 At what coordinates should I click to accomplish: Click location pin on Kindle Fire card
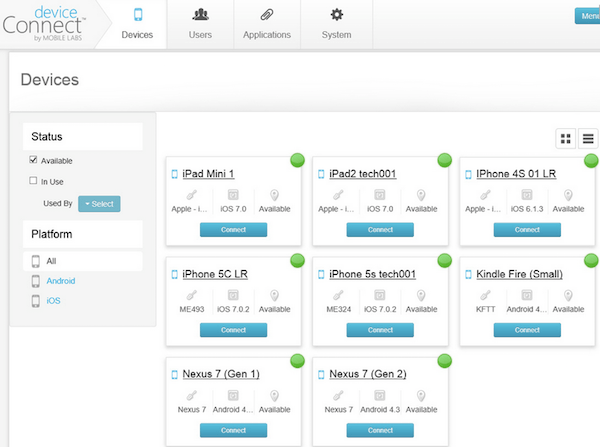pyautogui.click(x=568, y=295)
